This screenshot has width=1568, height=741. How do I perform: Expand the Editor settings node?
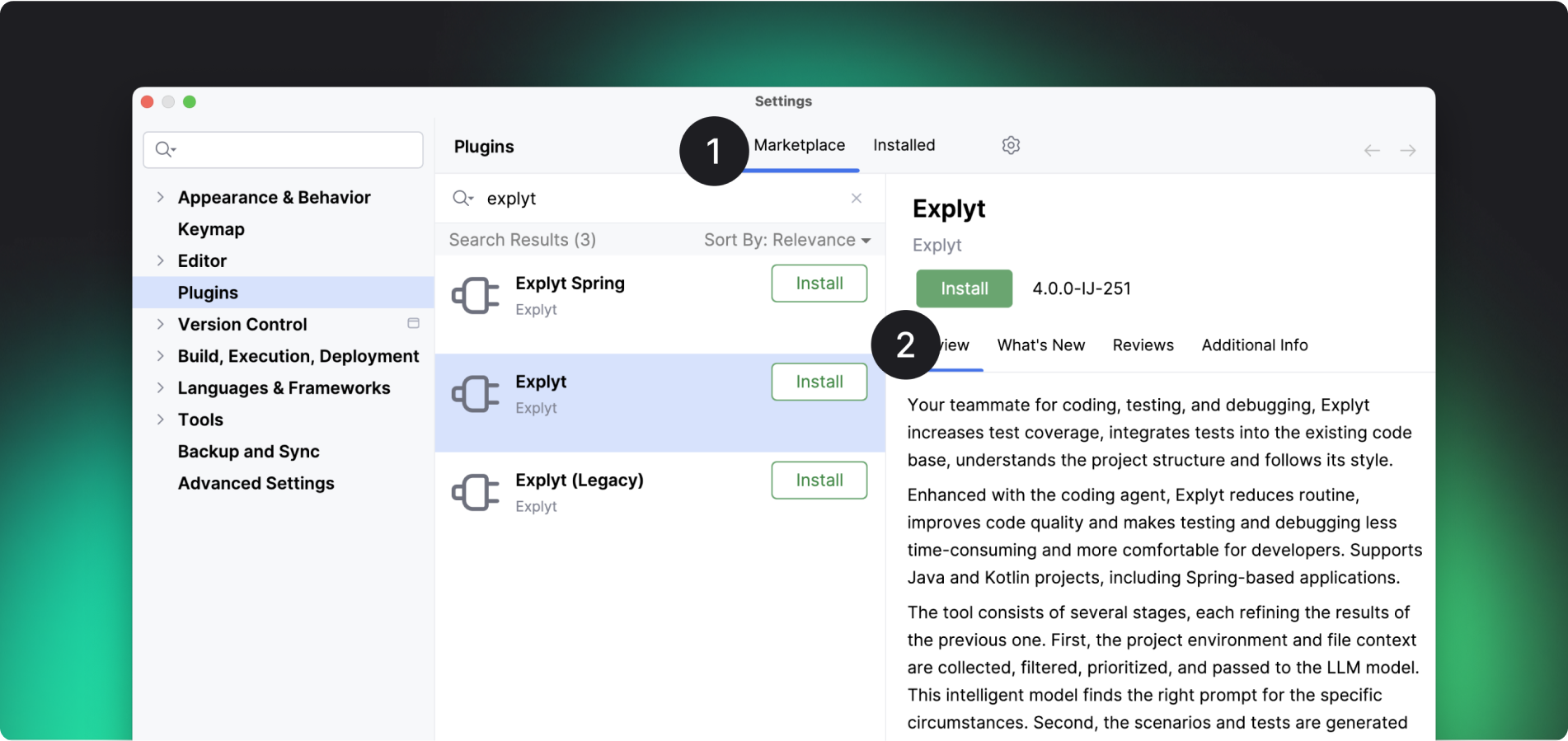[x=161, y=261]
